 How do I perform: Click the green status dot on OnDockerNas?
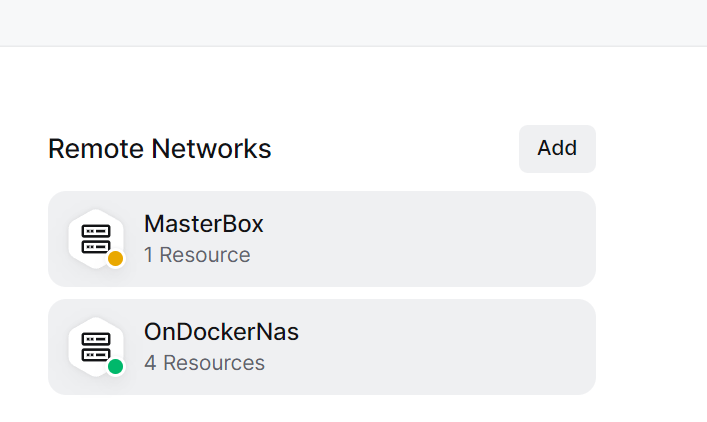[x=115, y=367]
